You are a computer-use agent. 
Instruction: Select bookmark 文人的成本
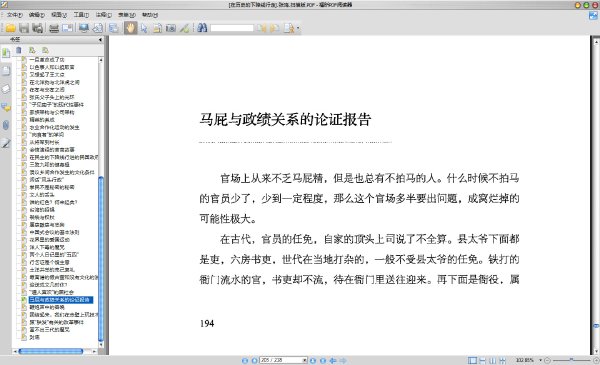coord(42,195)
